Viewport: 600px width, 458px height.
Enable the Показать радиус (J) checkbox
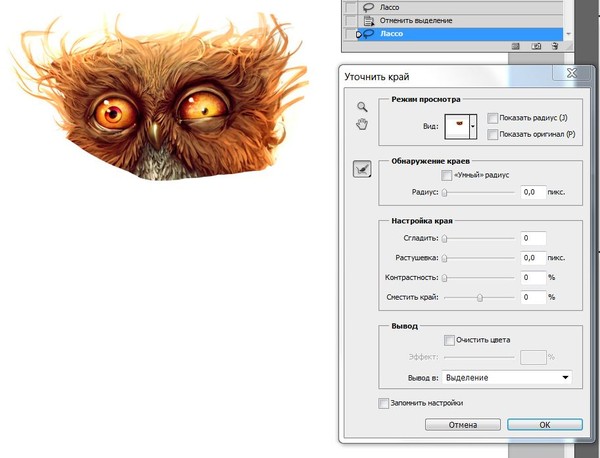(492, 118)
